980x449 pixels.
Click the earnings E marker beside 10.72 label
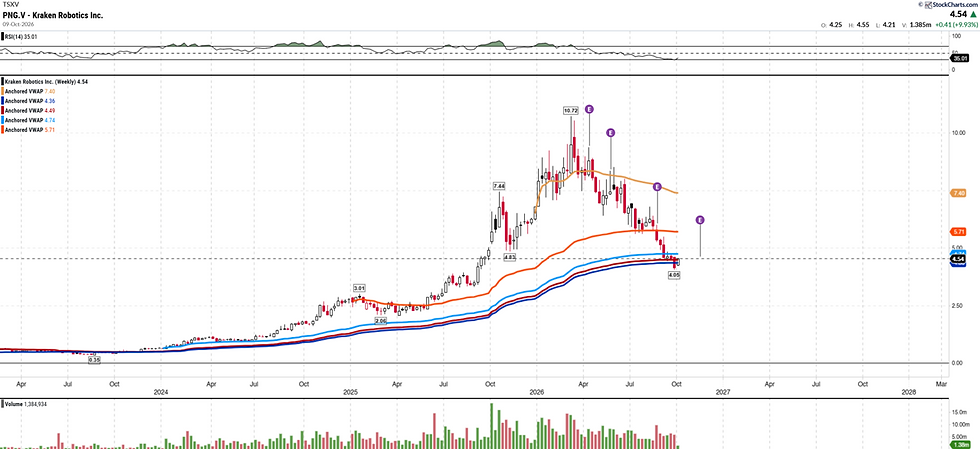click(x=589, y=109)
